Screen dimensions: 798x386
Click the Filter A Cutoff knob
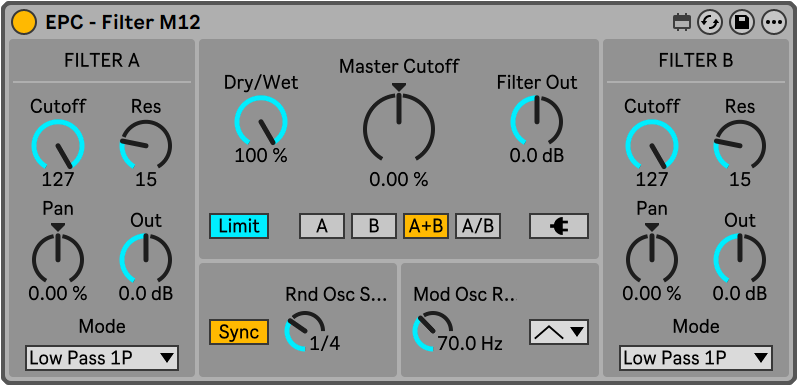tap(58, 145)
